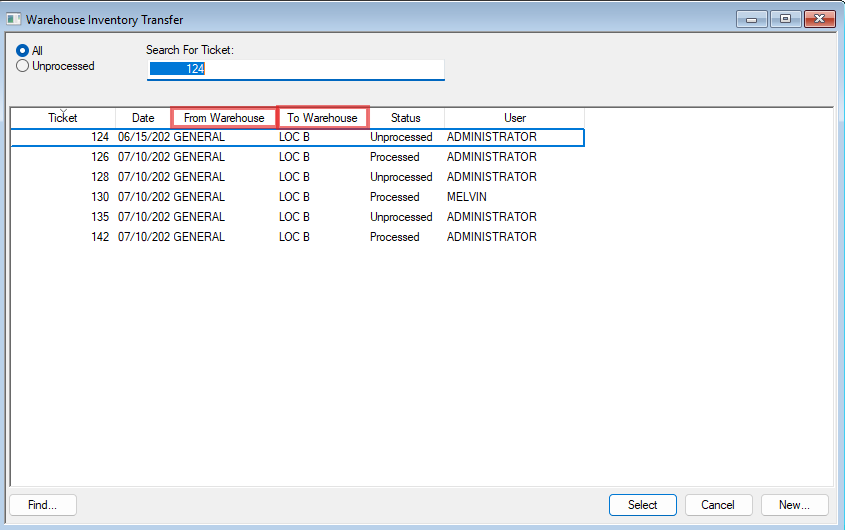This screenshot has width=845, height=530.
Task: Open the Find... dialog
Action: [x=43, y=505]
